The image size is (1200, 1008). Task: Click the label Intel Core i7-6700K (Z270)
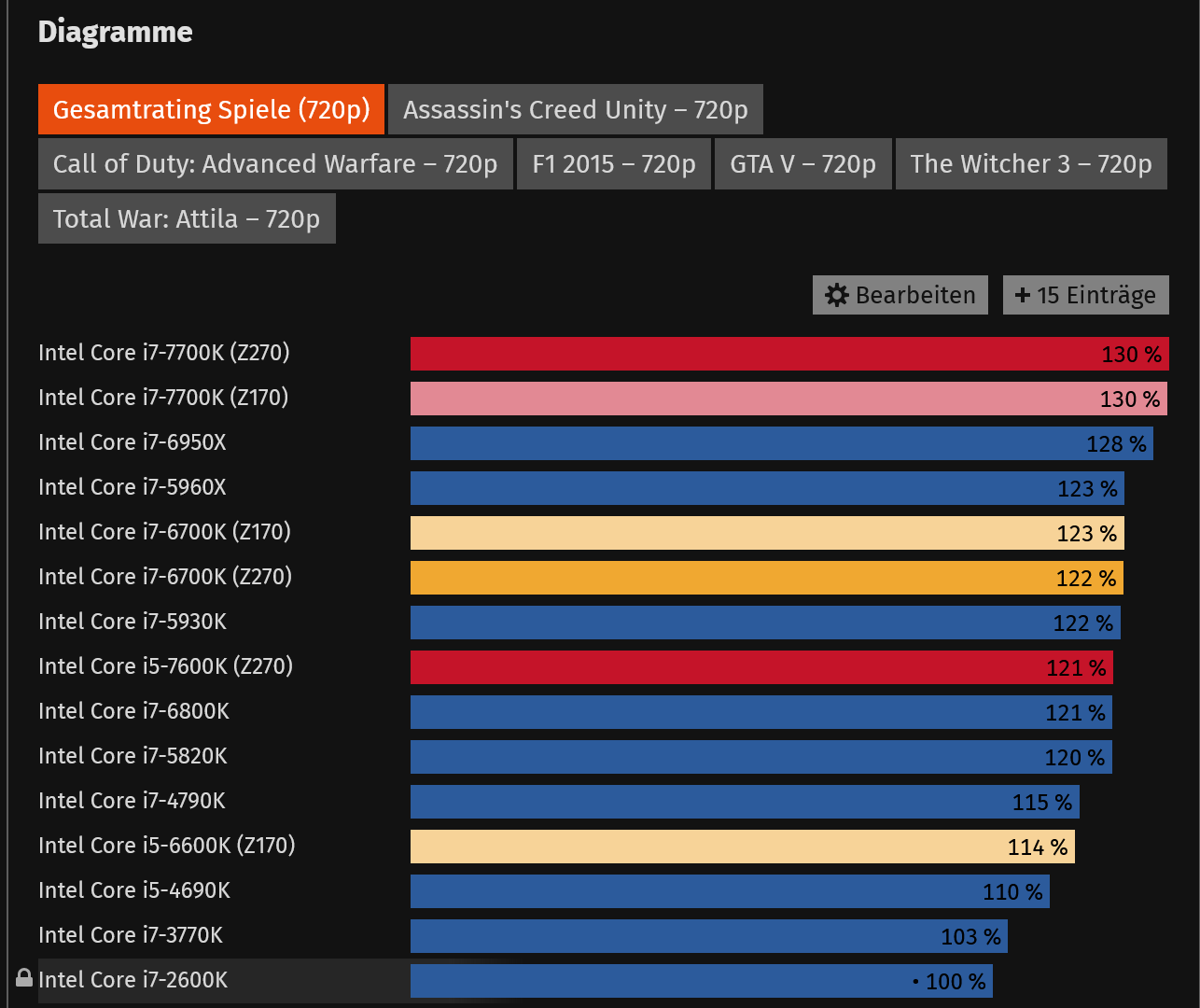coord(165,577)
